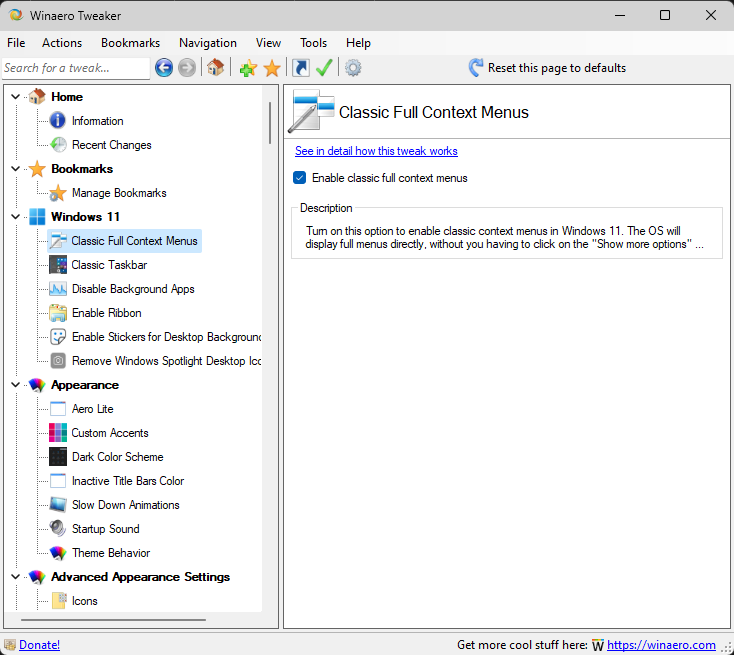Screen dimensions: 734x655
Task: Uncheck Enable classic full context menus checkbox
Action: [x=300, y=178]
